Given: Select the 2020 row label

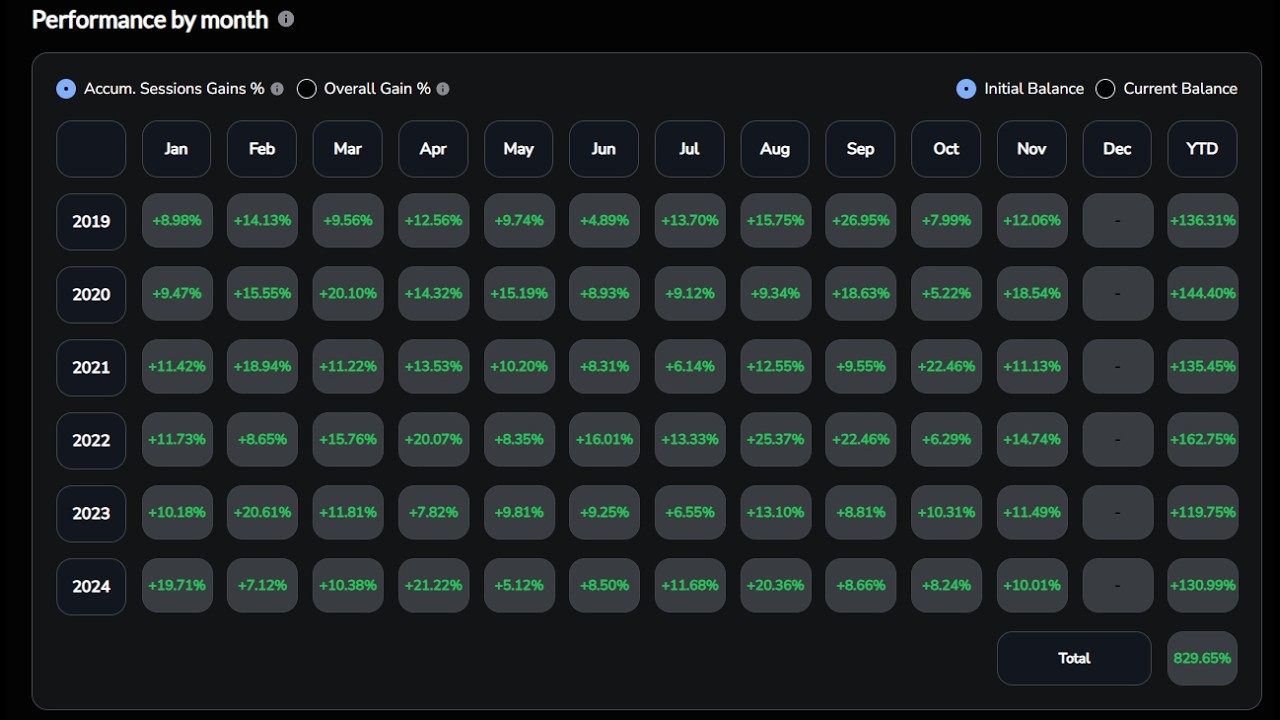Looking at the screenshot, I should (91, 295).
